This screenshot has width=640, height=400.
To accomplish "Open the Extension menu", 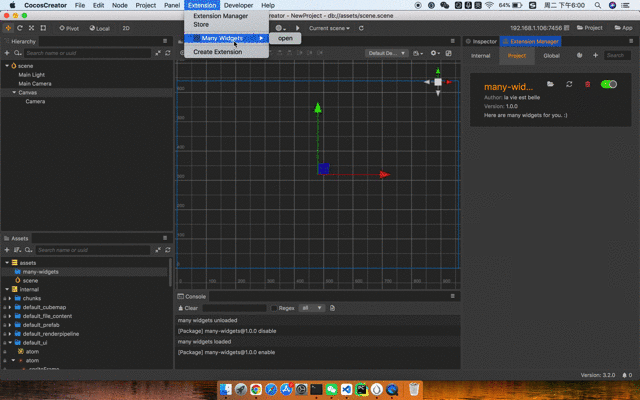I will [x=202, y=5].
